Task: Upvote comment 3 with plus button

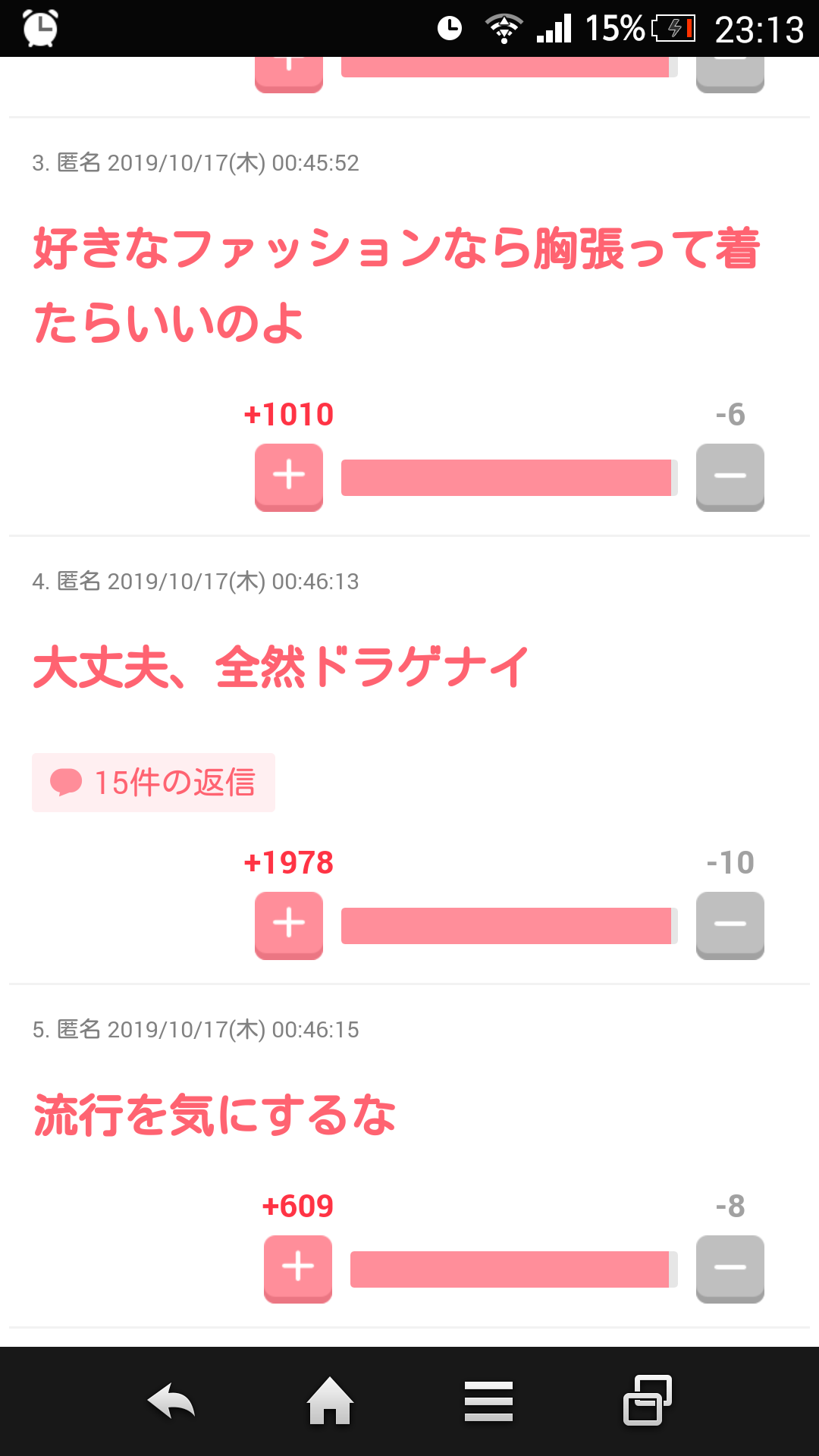Action: coord(289,477)
